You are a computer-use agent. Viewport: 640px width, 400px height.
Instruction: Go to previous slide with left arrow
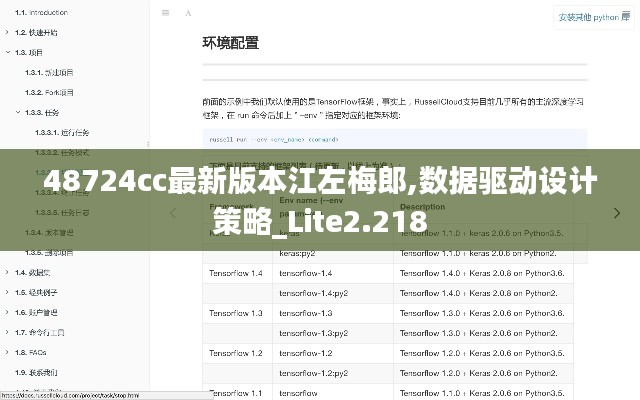tap(173, 213)
